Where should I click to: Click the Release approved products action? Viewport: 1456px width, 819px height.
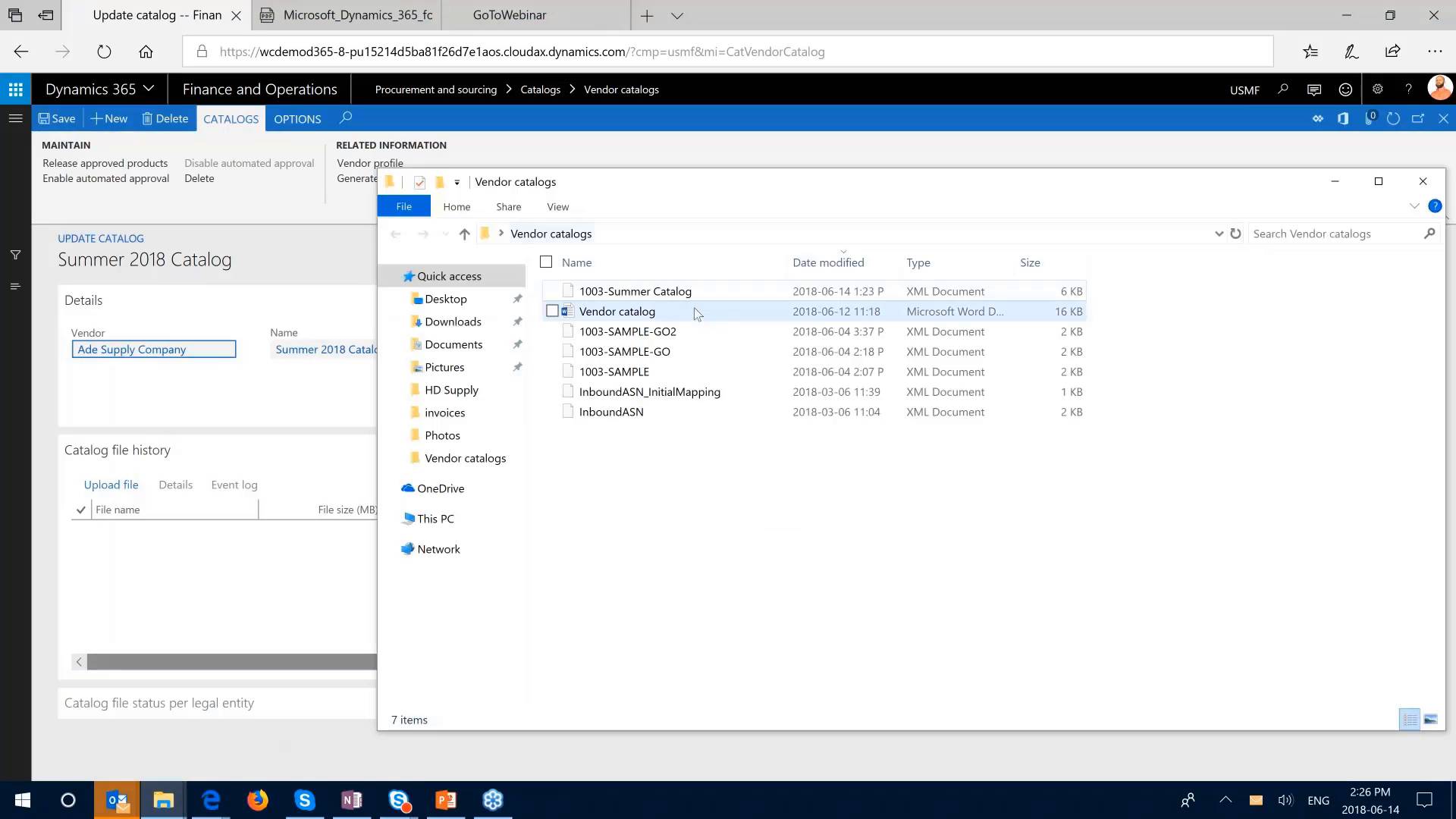point(105,163)
